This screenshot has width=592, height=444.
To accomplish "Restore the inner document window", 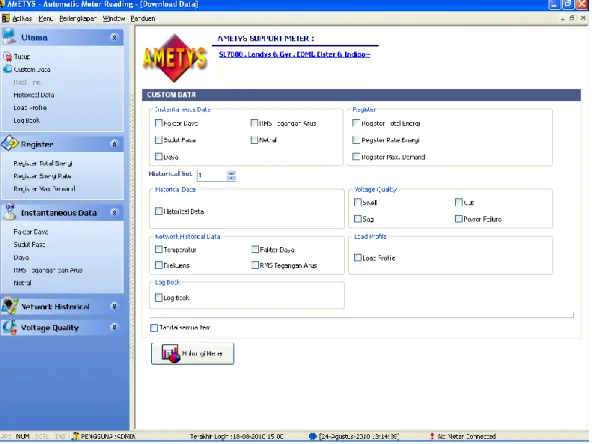I will [572, 18].
